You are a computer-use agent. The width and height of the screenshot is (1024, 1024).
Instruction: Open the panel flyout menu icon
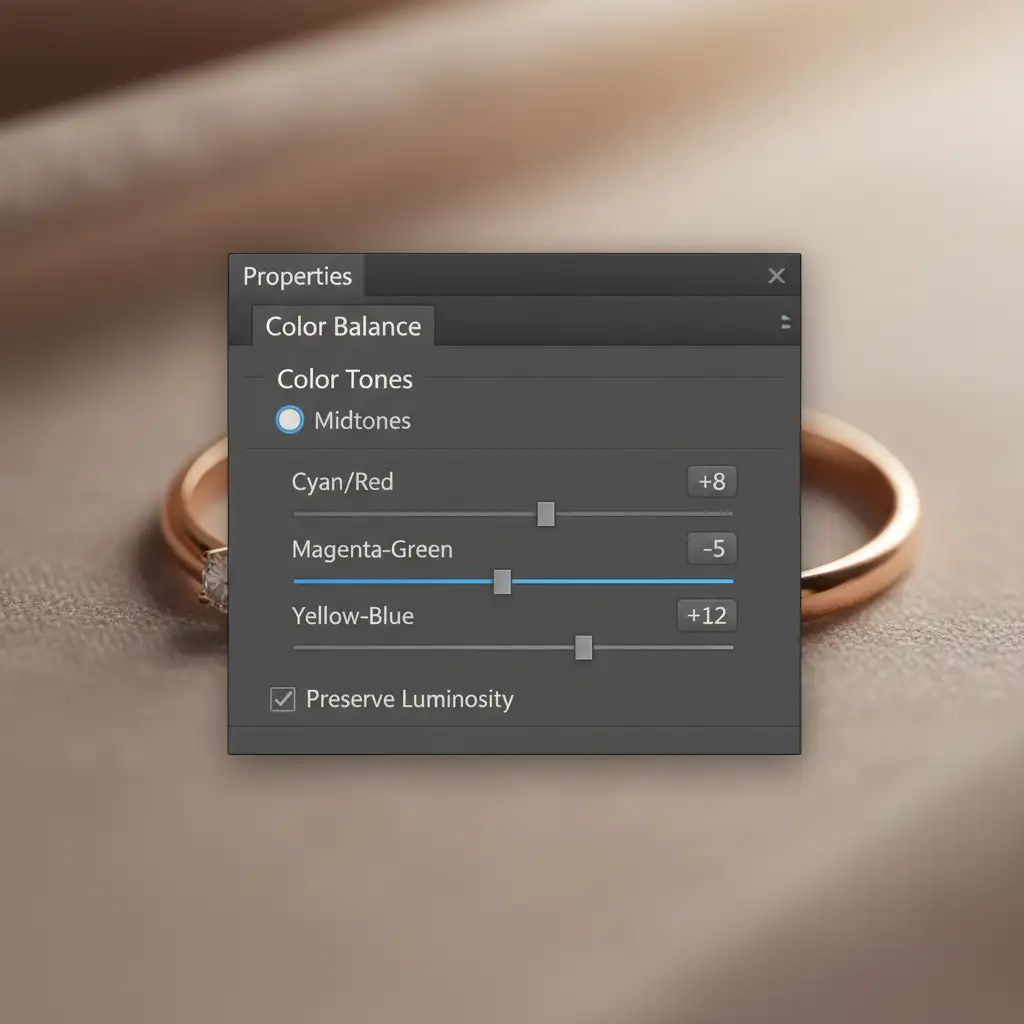click(785, 322)
